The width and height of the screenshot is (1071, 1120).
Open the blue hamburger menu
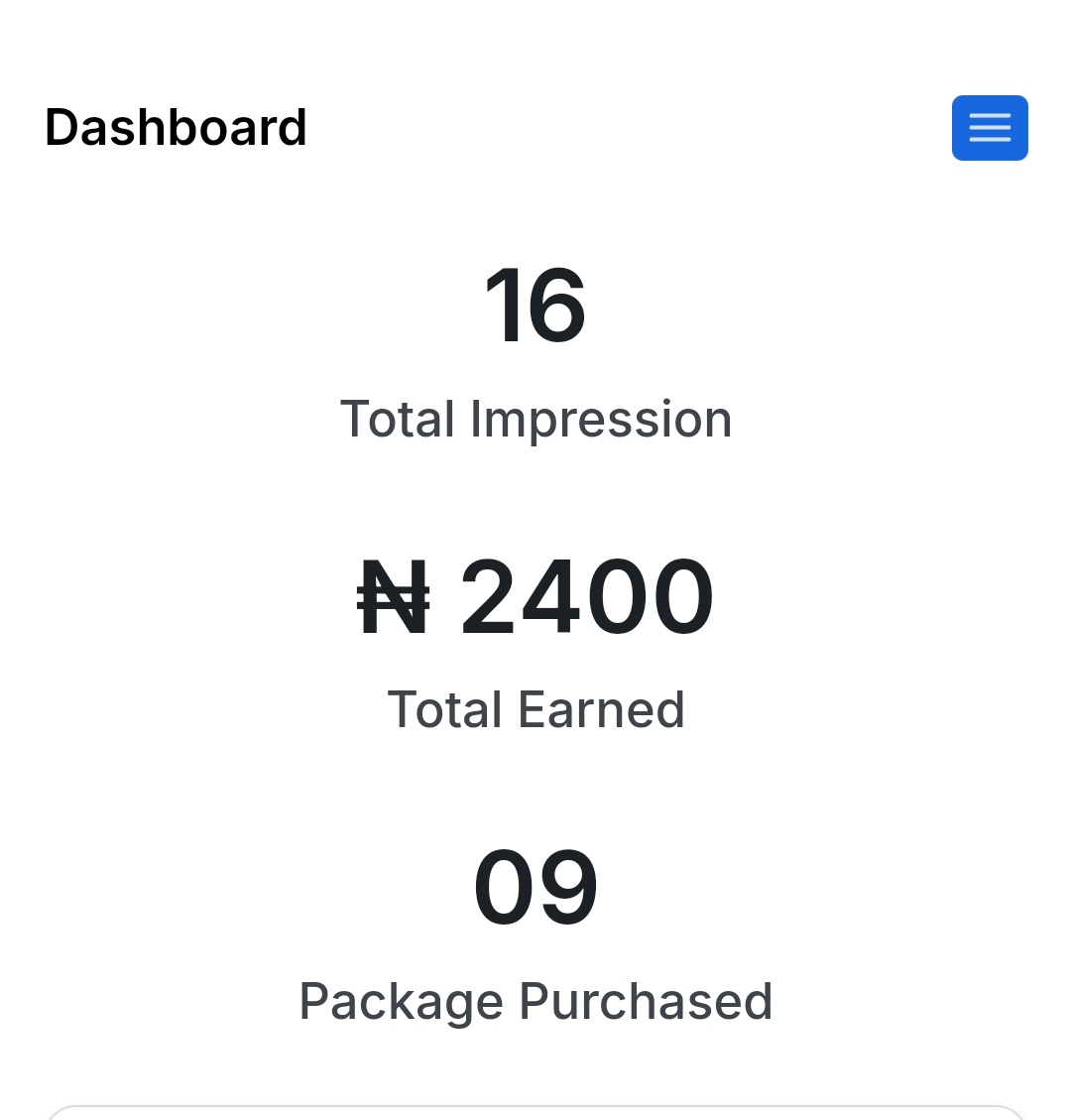click(x=990, y=128)
